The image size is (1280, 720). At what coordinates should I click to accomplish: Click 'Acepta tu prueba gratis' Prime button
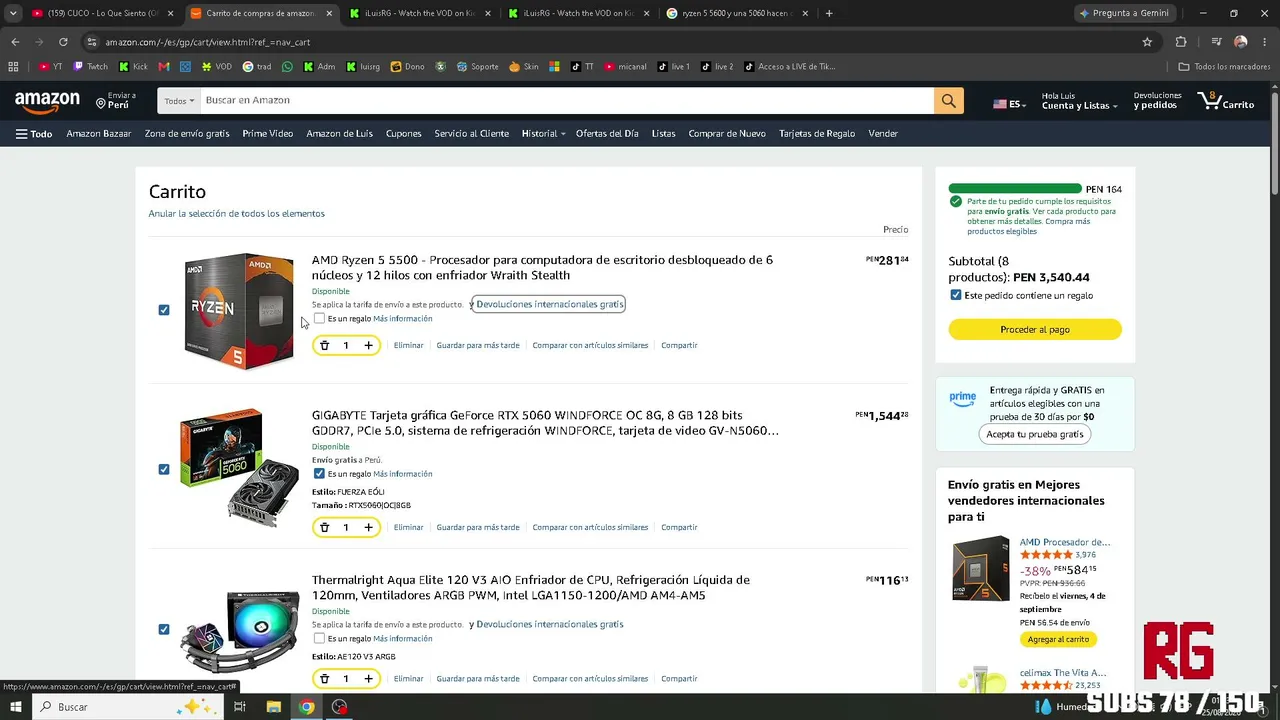[x=1035, y=434]
